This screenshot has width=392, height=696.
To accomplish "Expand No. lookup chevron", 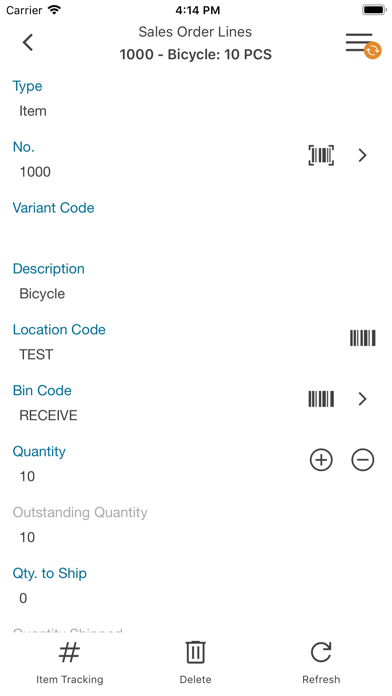I will [363, 155].
